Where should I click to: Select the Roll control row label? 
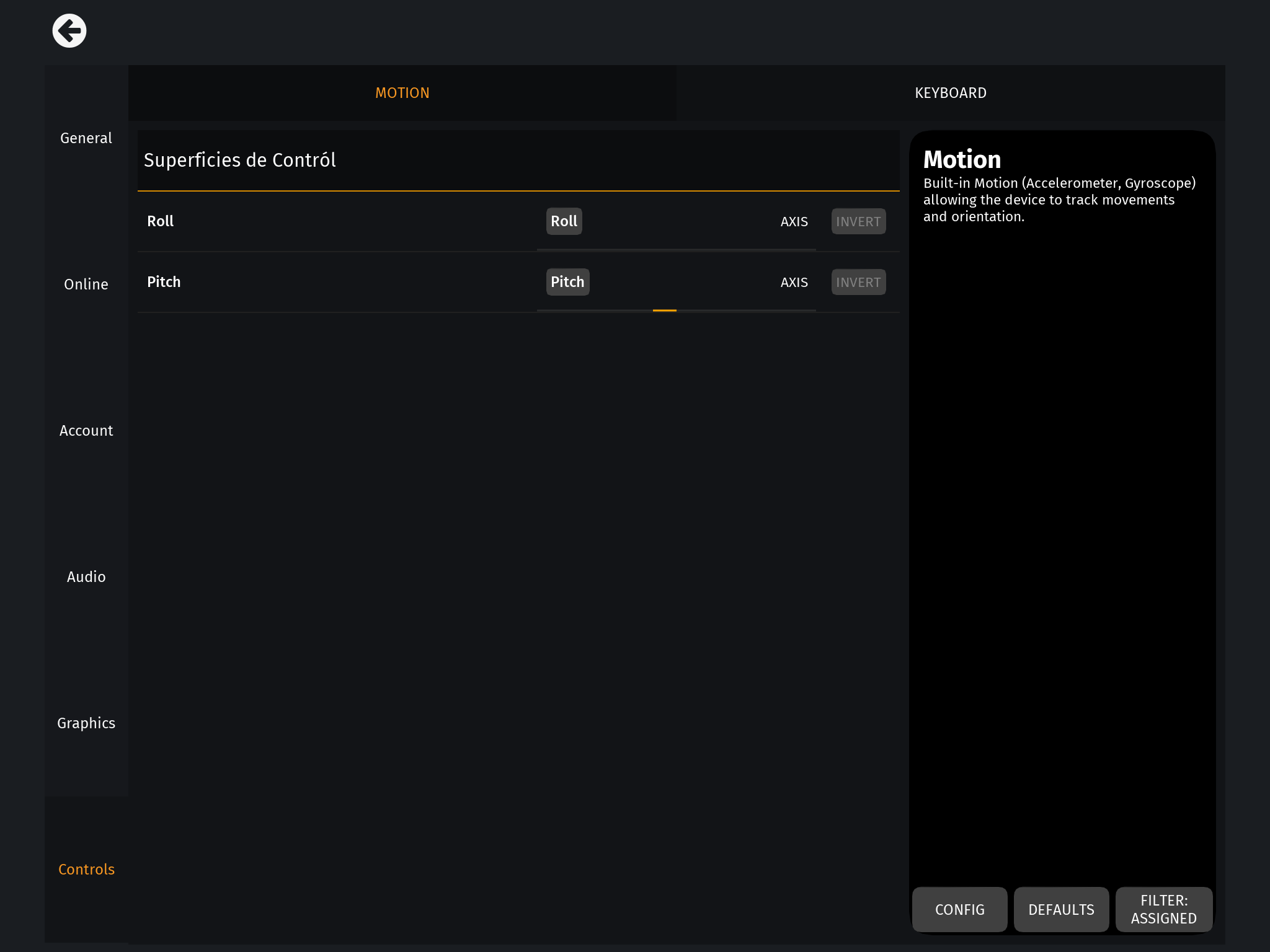pos(161,221)
